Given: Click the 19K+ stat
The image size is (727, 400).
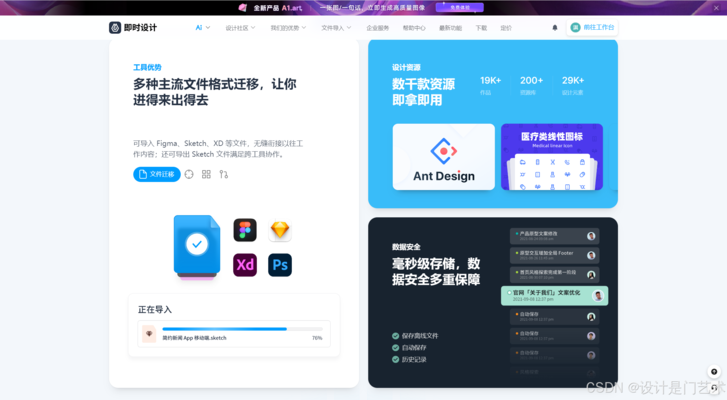Looking at the screenshot, I should click(491, 81).
